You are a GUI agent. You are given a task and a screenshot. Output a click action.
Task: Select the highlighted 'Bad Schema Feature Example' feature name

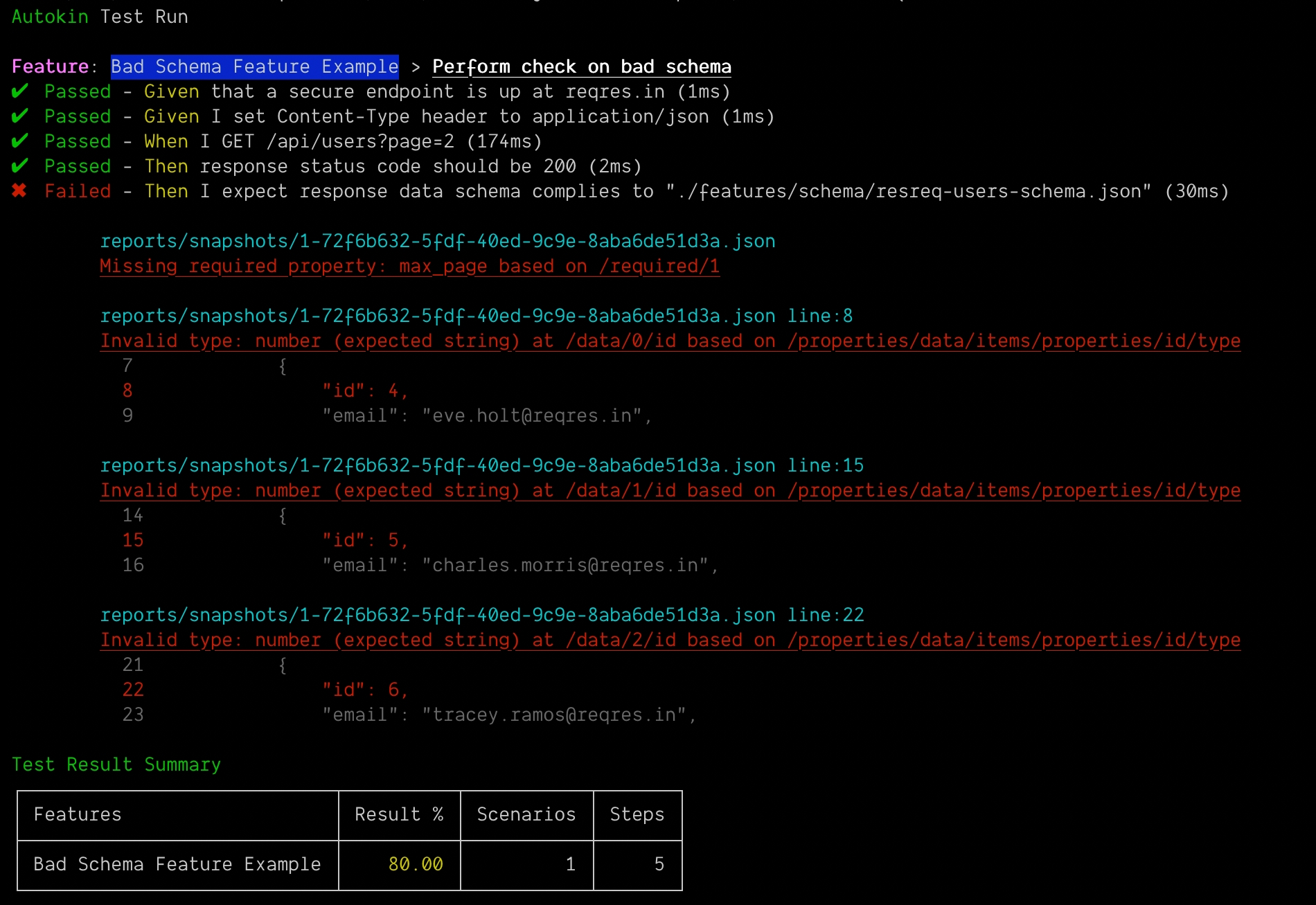254,67
